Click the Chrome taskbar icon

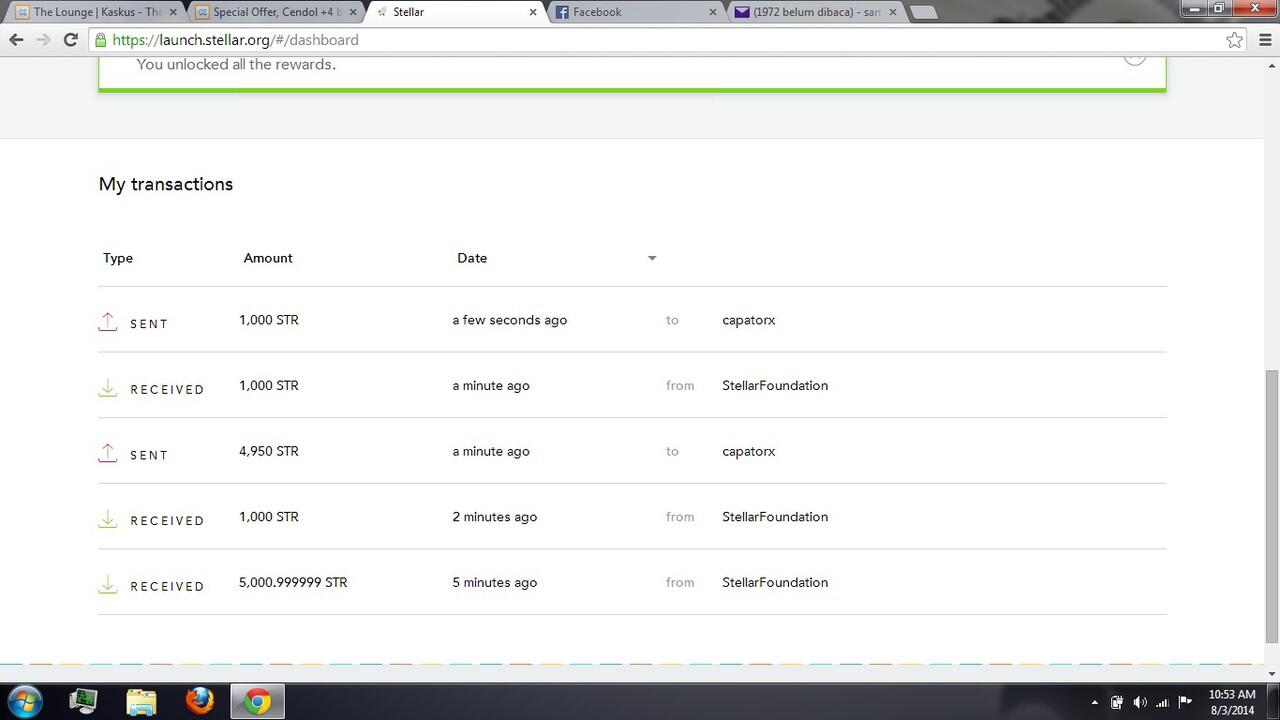pos(258,701)
